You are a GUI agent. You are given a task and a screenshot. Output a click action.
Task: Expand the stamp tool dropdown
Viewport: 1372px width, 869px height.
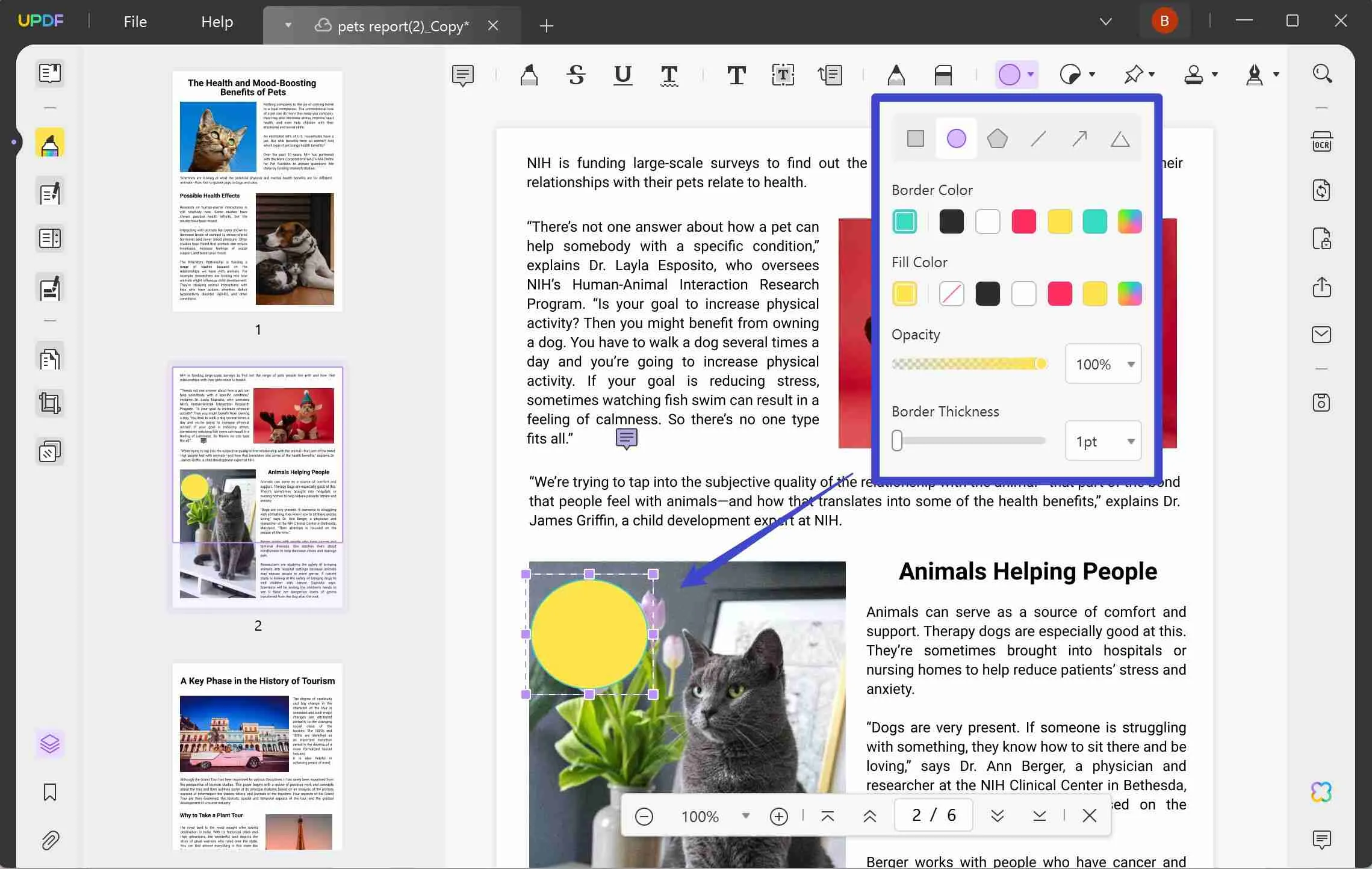1215,75
